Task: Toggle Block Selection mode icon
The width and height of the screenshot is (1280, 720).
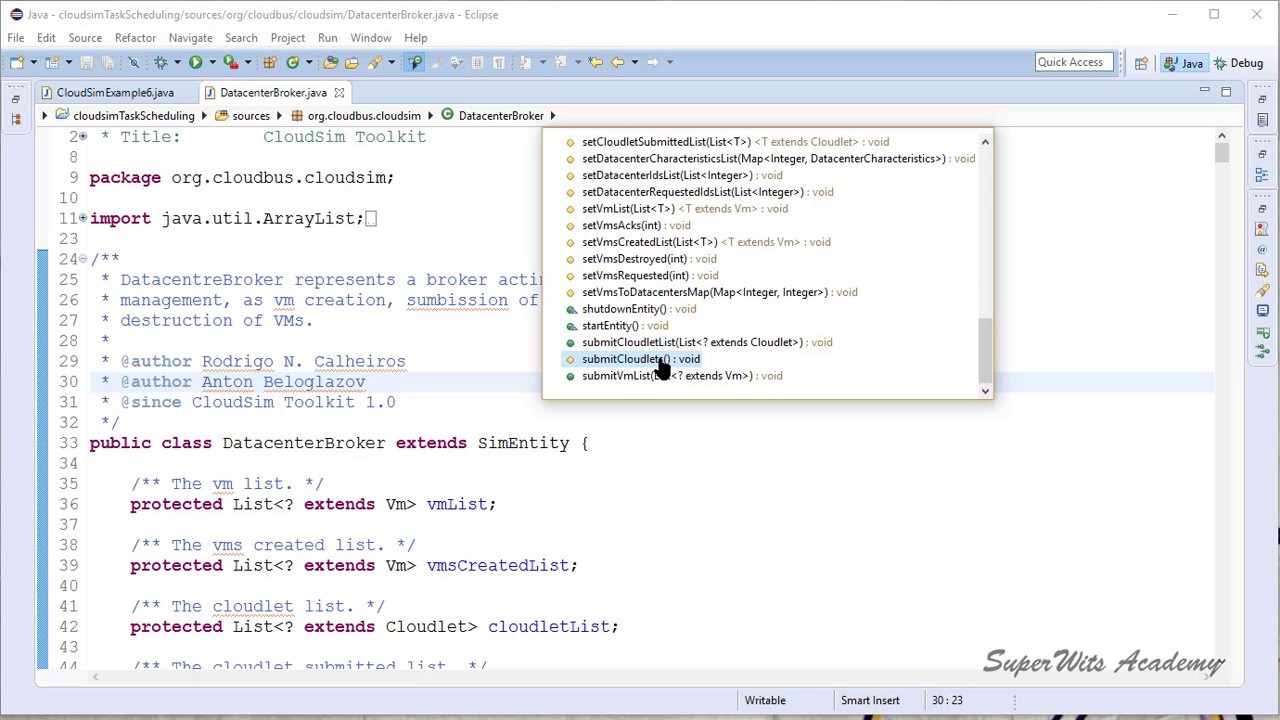Action: point(477,62)
